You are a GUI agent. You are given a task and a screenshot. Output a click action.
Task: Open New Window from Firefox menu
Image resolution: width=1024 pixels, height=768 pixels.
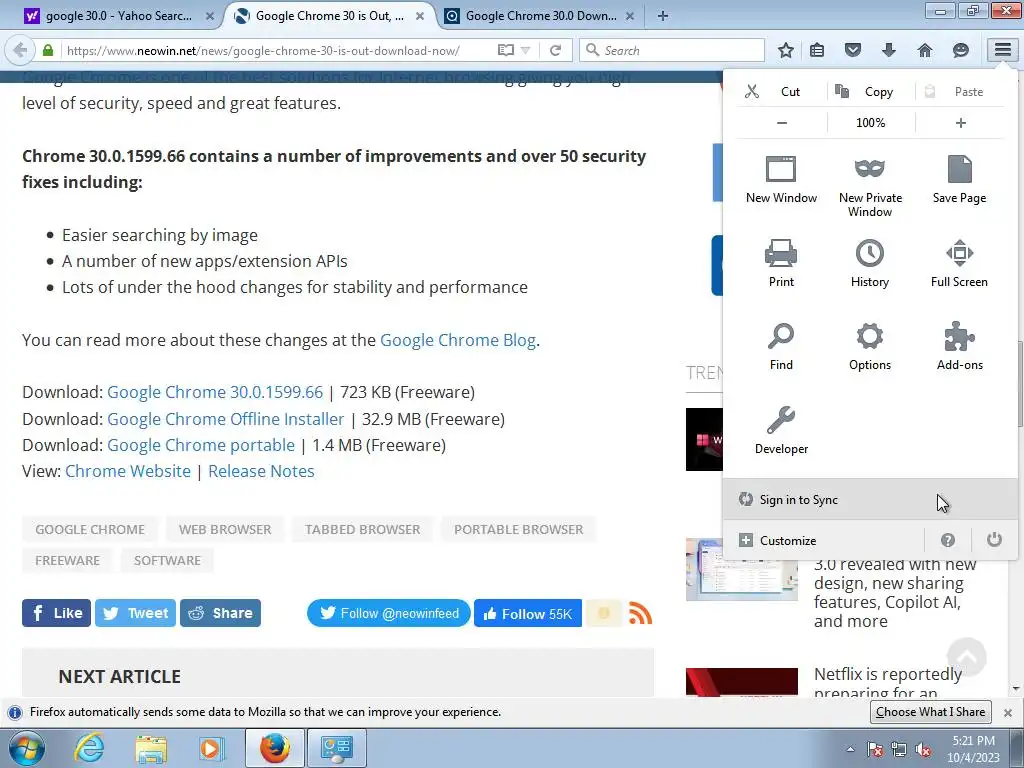click(x=781, y=181)
